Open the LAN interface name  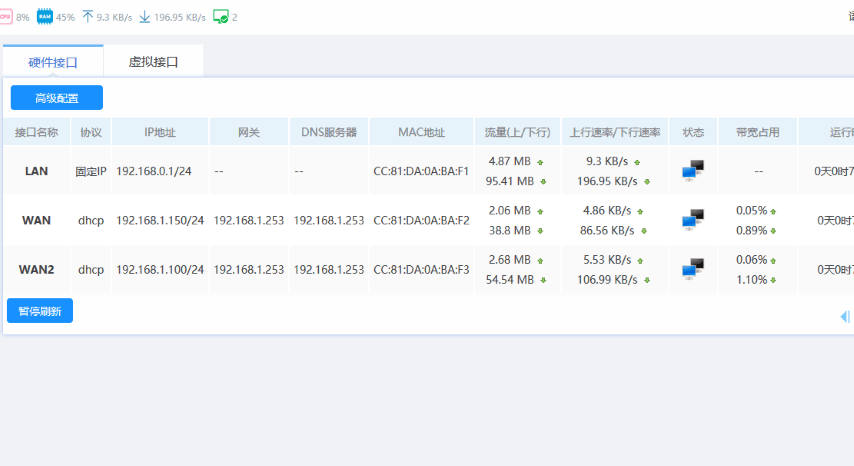point(36,171)
